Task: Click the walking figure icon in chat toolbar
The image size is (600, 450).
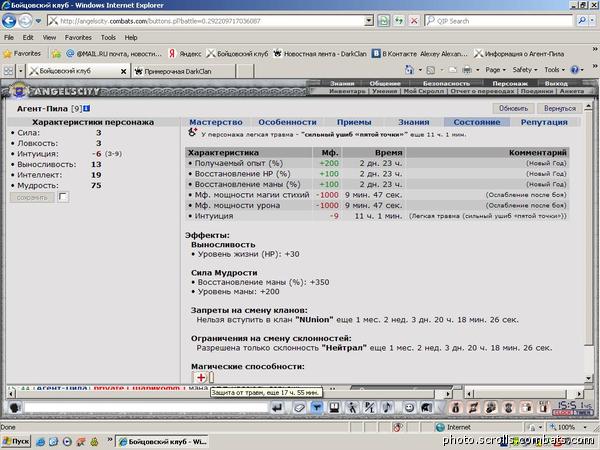Action: pyautogui.click(x=352, y=408)
